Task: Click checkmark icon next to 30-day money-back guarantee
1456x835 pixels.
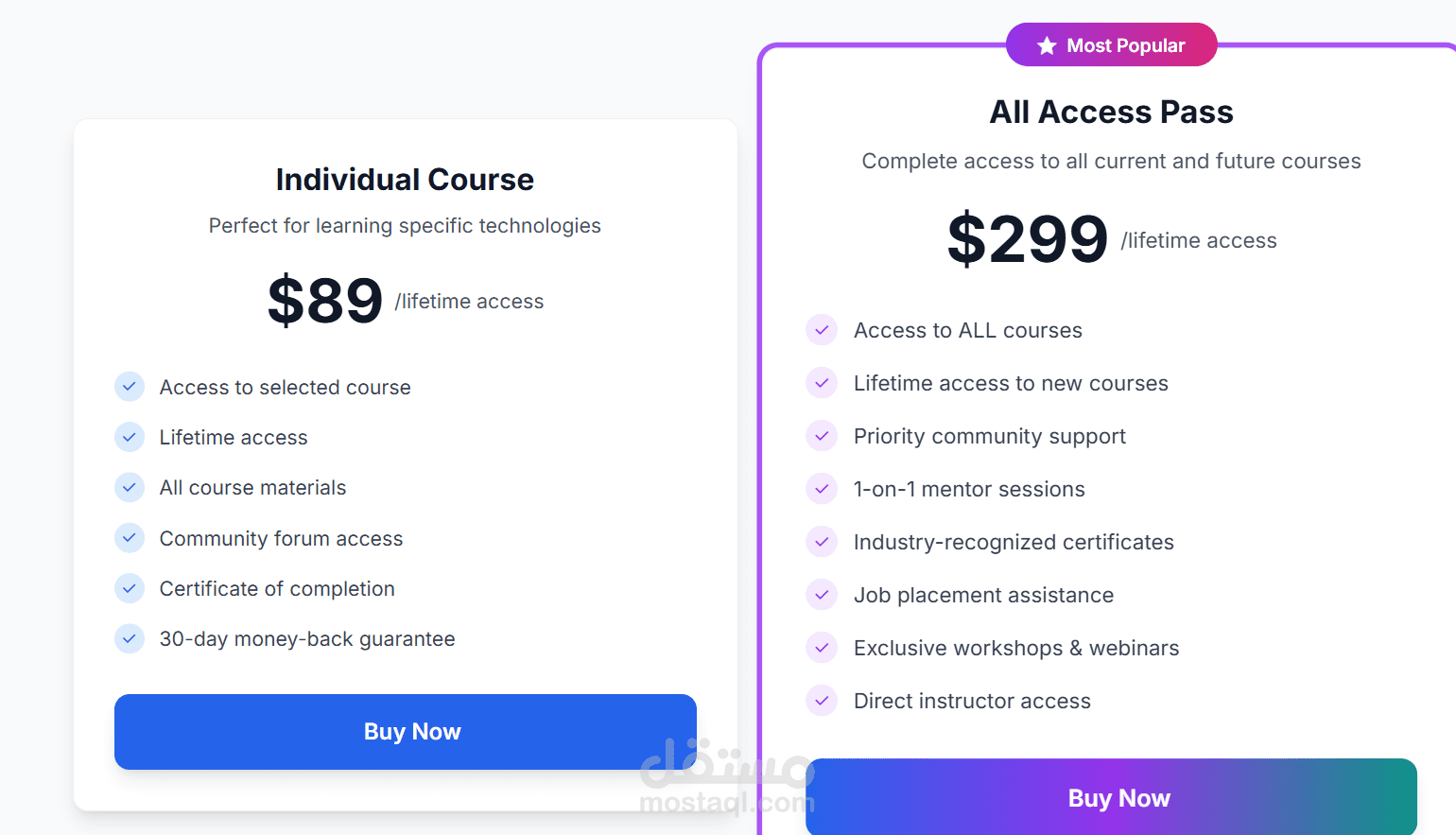Action: [x=130, y=638]
